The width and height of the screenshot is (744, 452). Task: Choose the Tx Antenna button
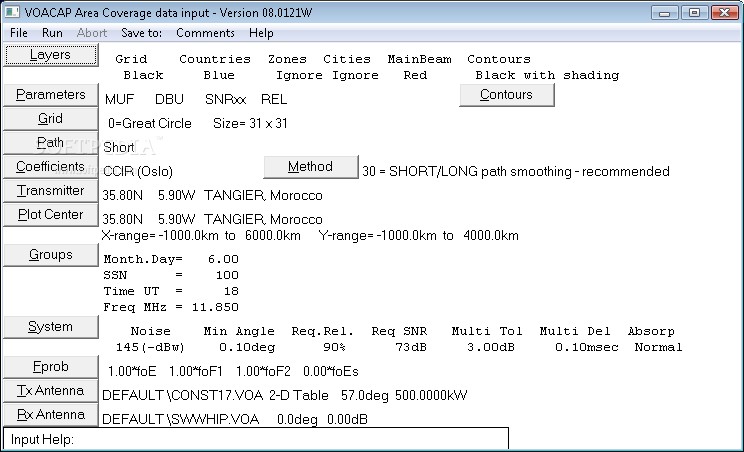pos(50,391)
